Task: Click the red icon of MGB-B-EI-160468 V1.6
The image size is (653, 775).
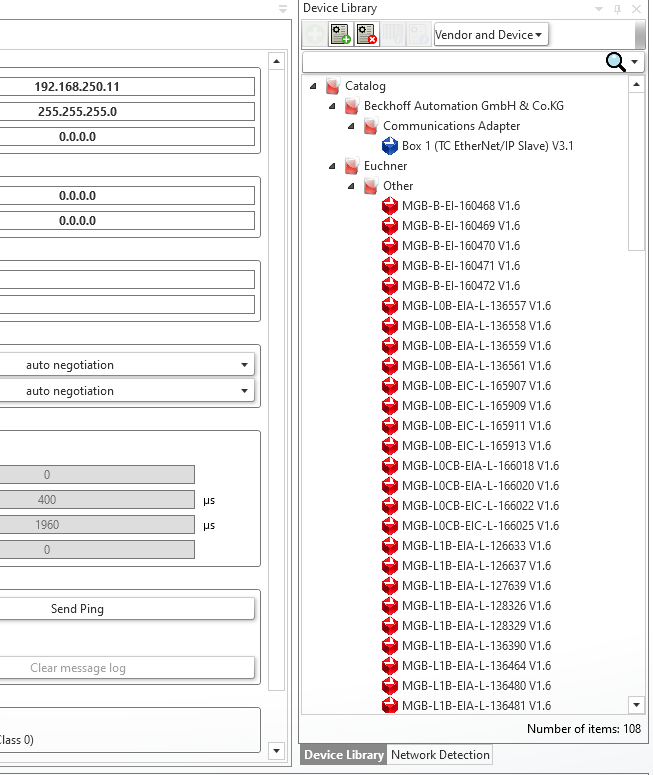Action: point(390,206)
